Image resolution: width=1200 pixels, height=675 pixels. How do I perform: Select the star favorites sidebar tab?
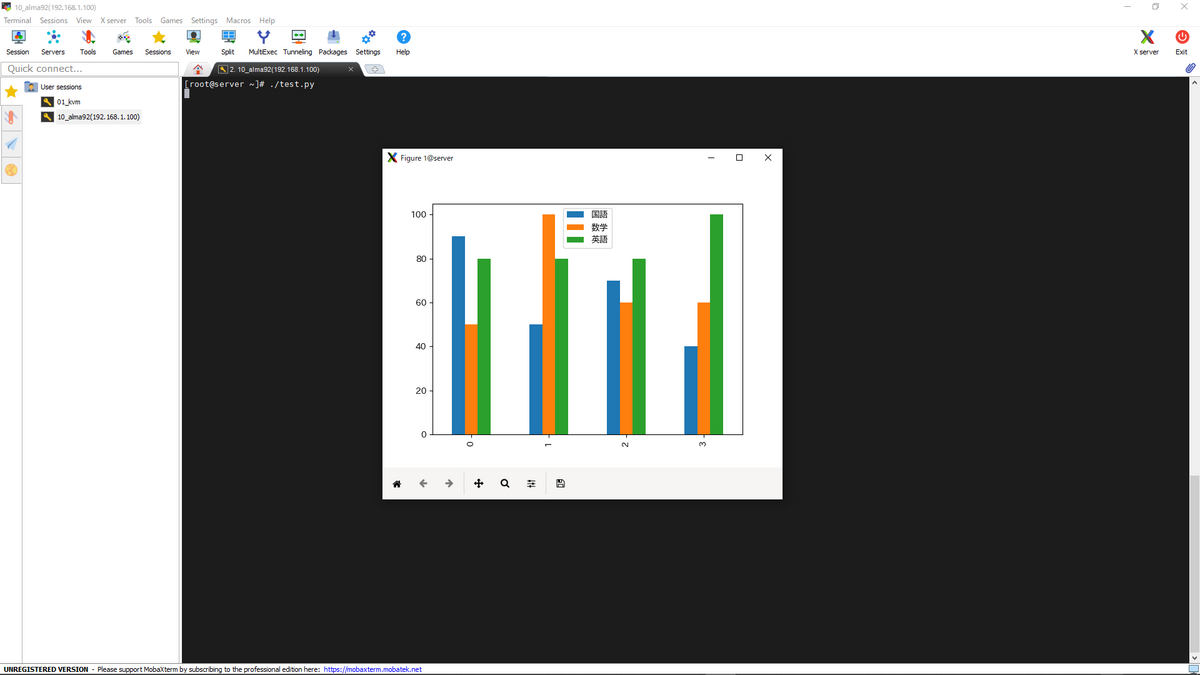pos(11,91)
